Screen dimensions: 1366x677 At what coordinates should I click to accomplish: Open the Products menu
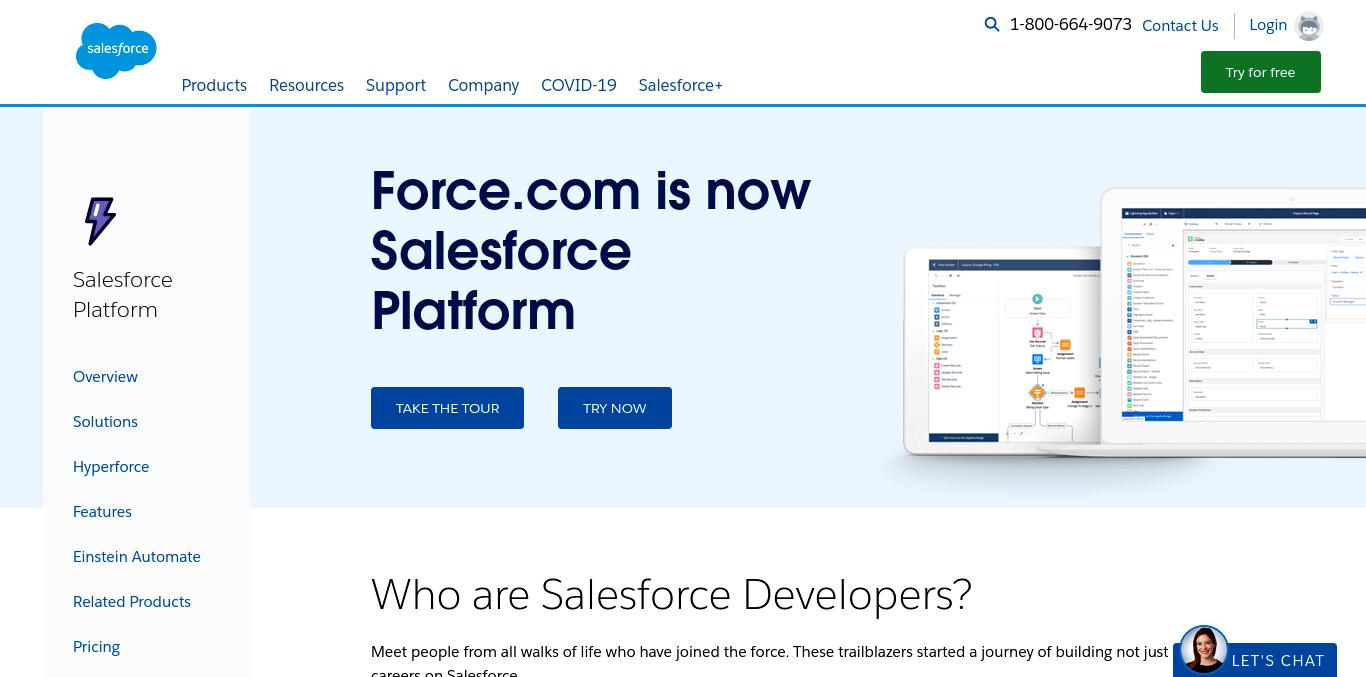(x=214, y=85)
